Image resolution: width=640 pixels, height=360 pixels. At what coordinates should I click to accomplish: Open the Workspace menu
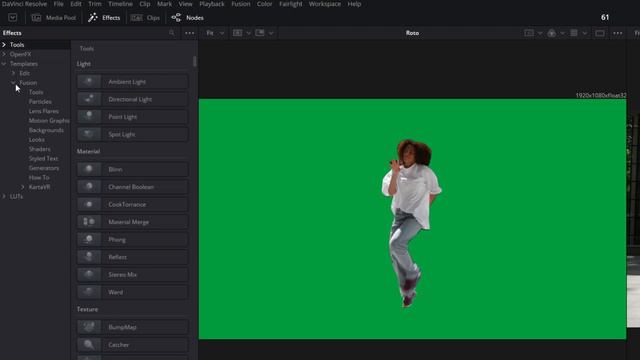click(324, 4)
